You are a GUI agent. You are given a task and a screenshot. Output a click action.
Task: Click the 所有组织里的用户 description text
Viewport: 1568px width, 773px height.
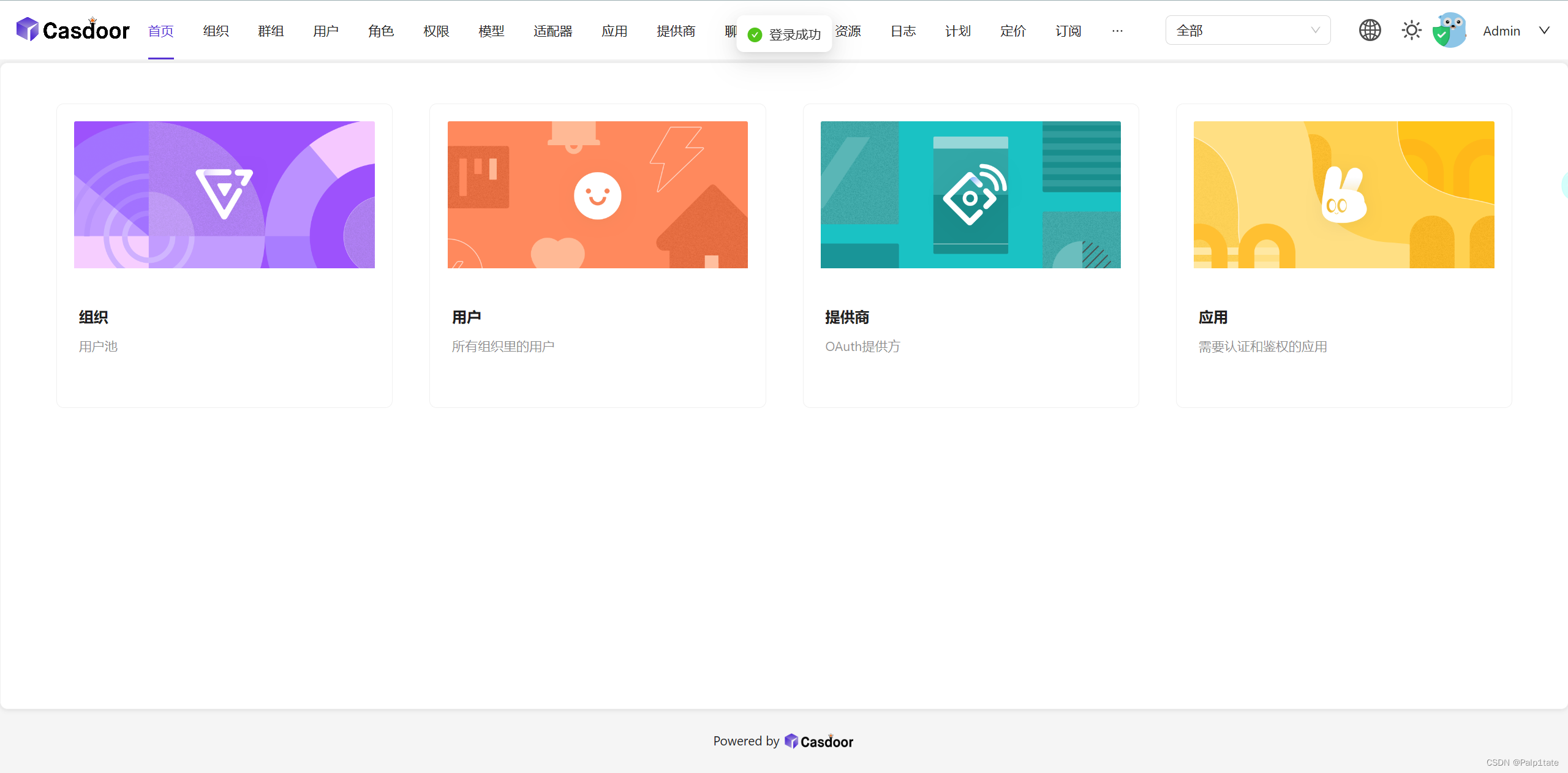click(x=503, y=347)
